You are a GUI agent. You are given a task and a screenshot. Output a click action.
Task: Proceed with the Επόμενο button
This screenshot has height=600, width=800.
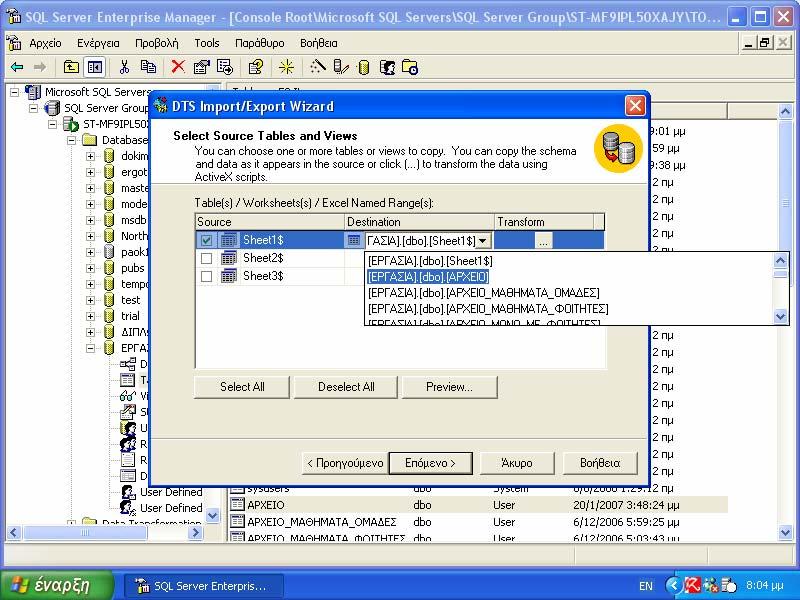point(430,463)
